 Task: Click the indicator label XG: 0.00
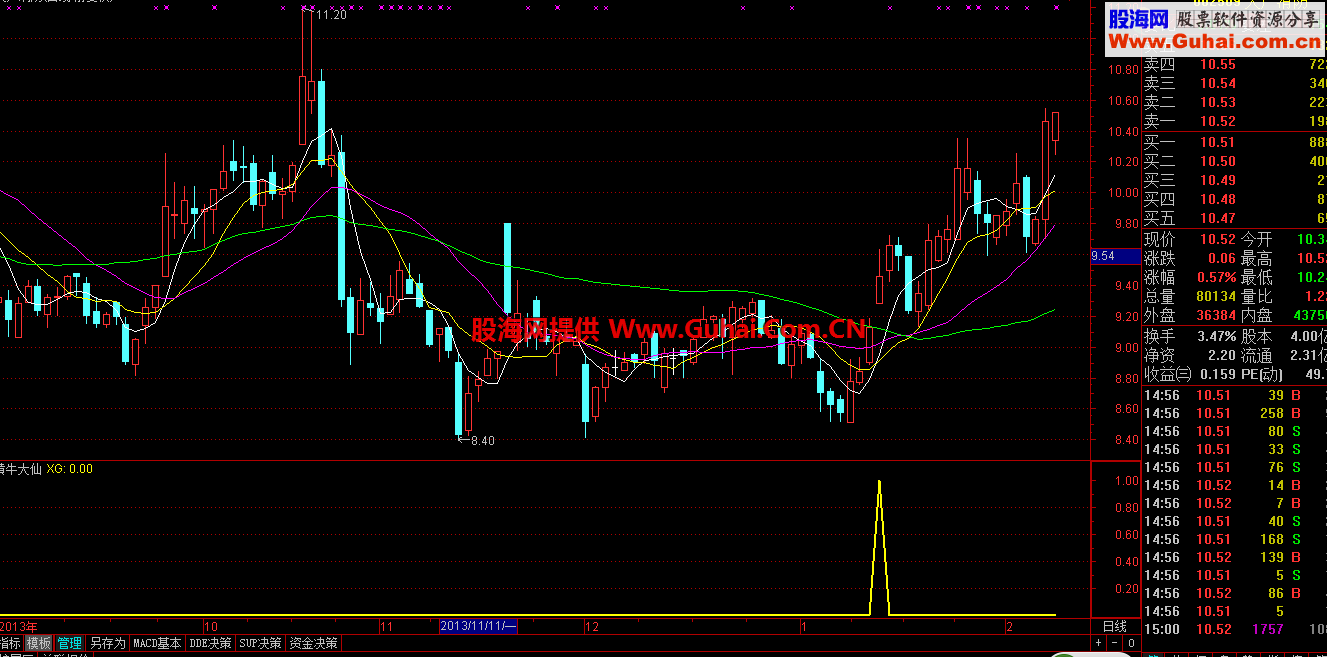coord(70,468)
